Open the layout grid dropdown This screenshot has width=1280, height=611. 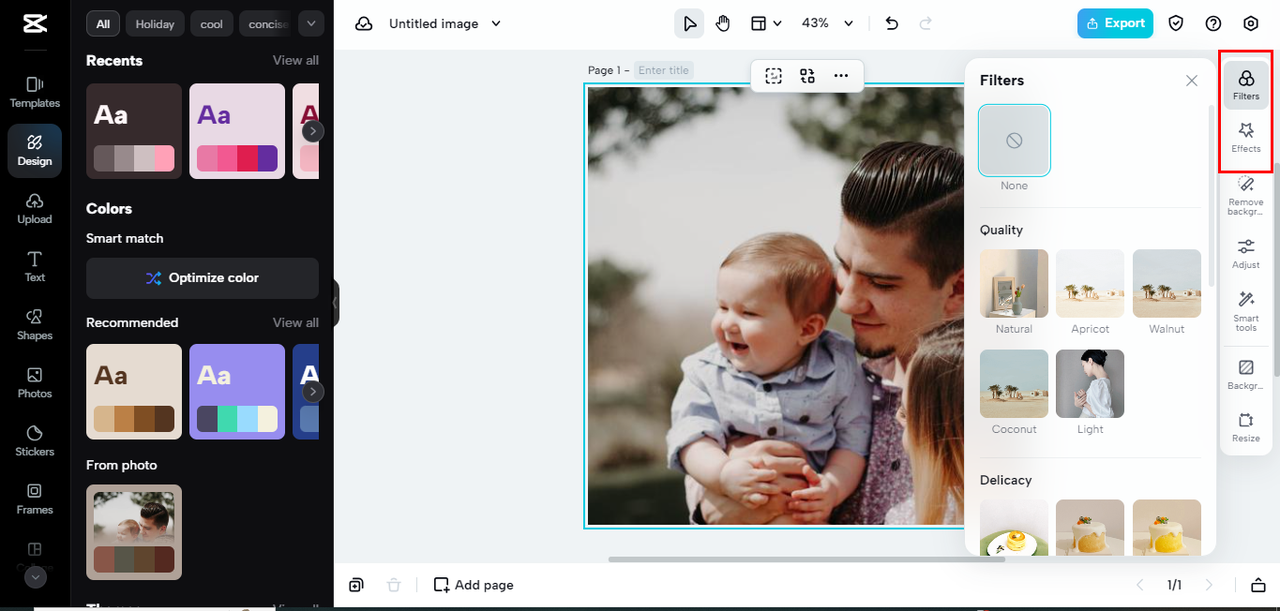[x=767, y=23]
